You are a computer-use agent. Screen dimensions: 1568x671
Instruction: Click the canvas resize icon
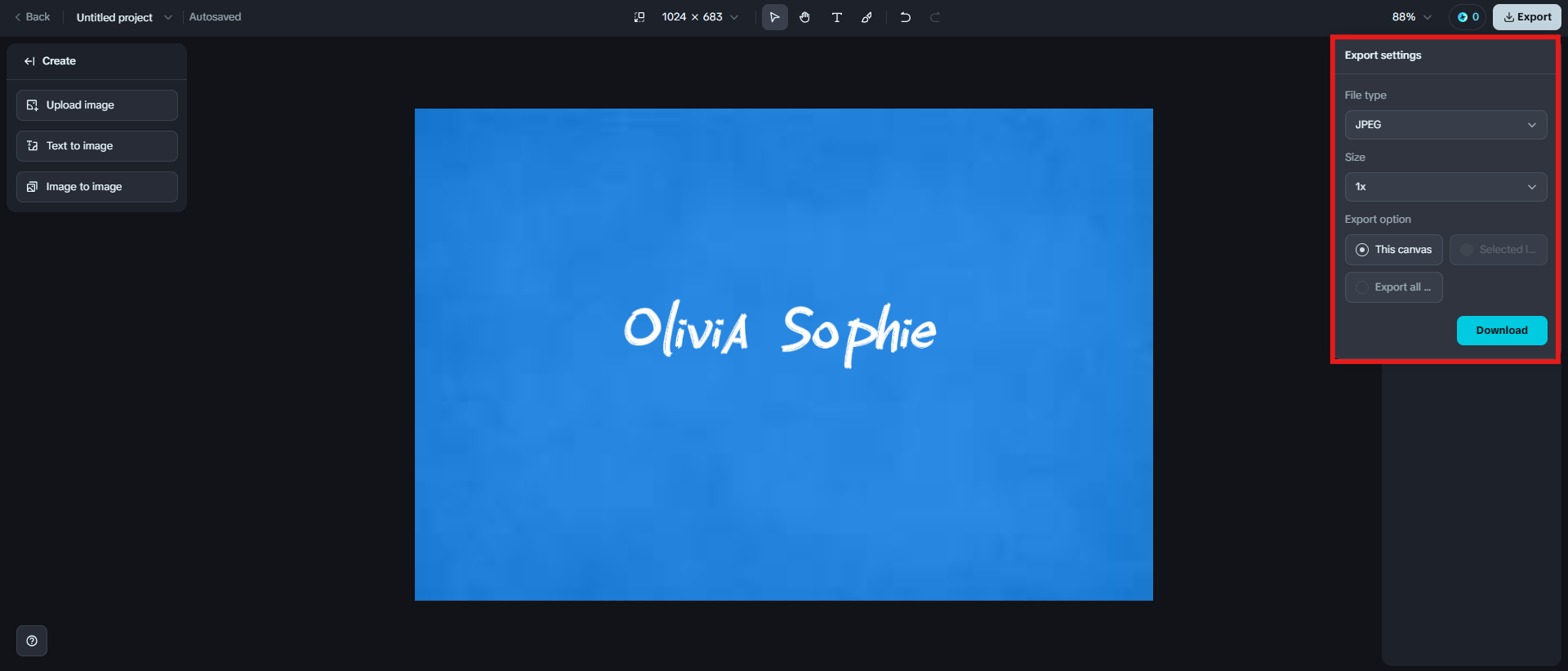[x=639, y=17]
